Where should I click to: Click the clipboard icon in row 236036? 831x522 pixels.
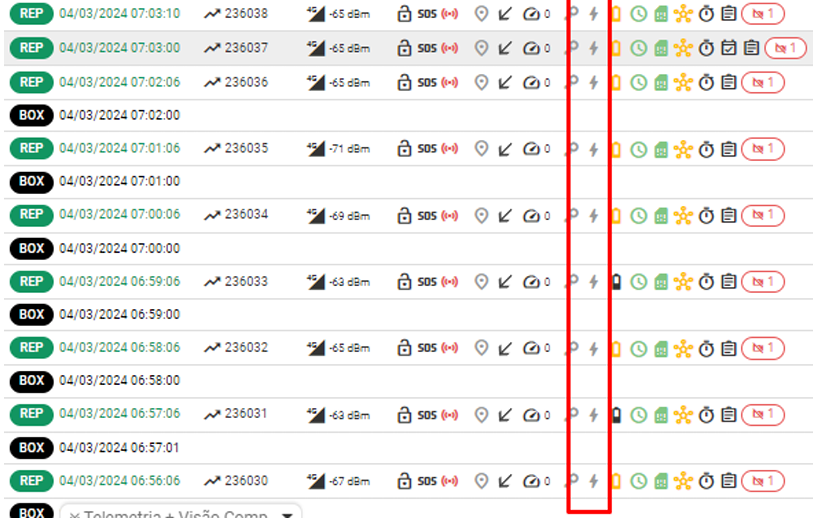click(729, 83)
